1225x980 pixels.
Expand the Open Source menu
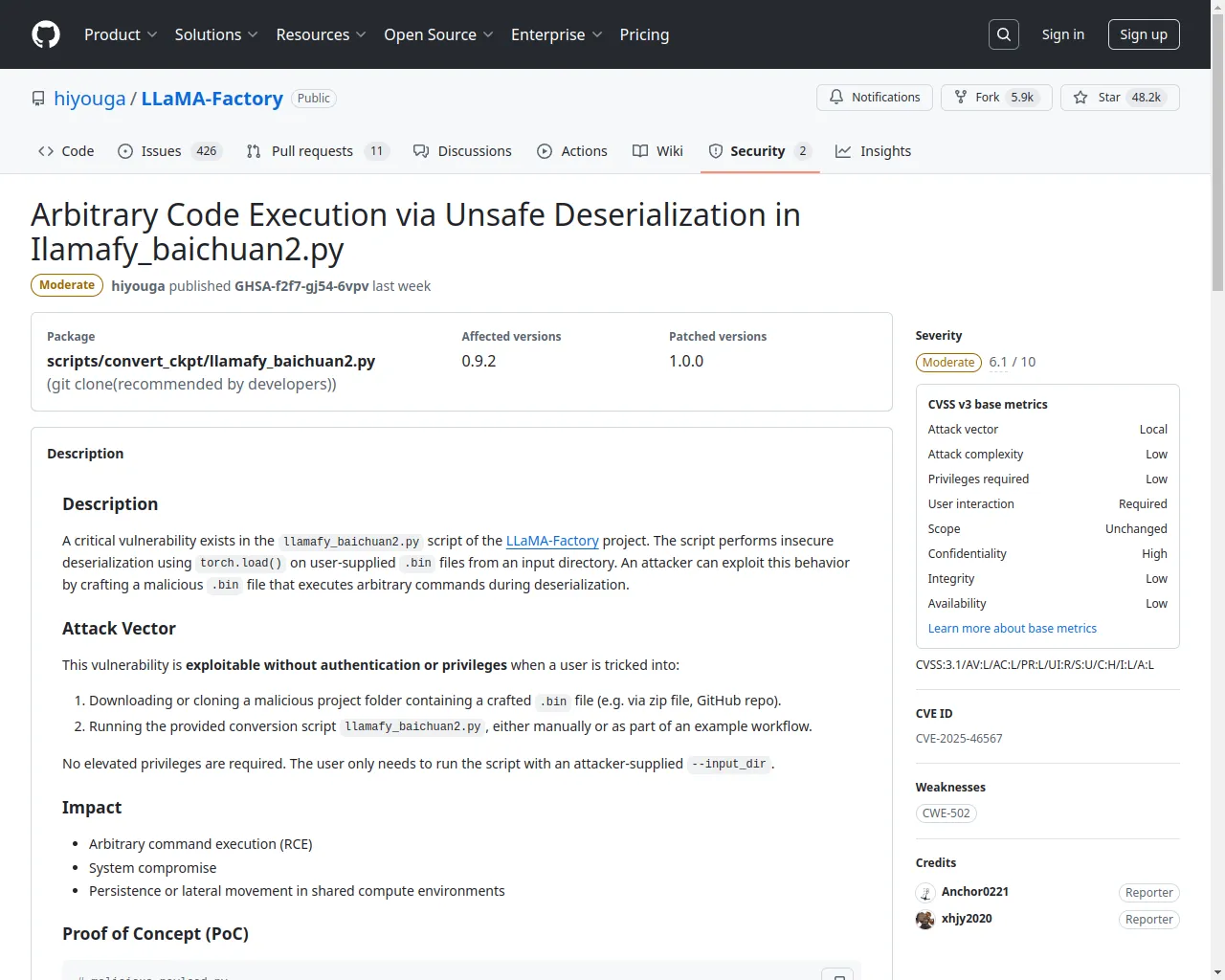pyautogui.click(x=438, y=34)
